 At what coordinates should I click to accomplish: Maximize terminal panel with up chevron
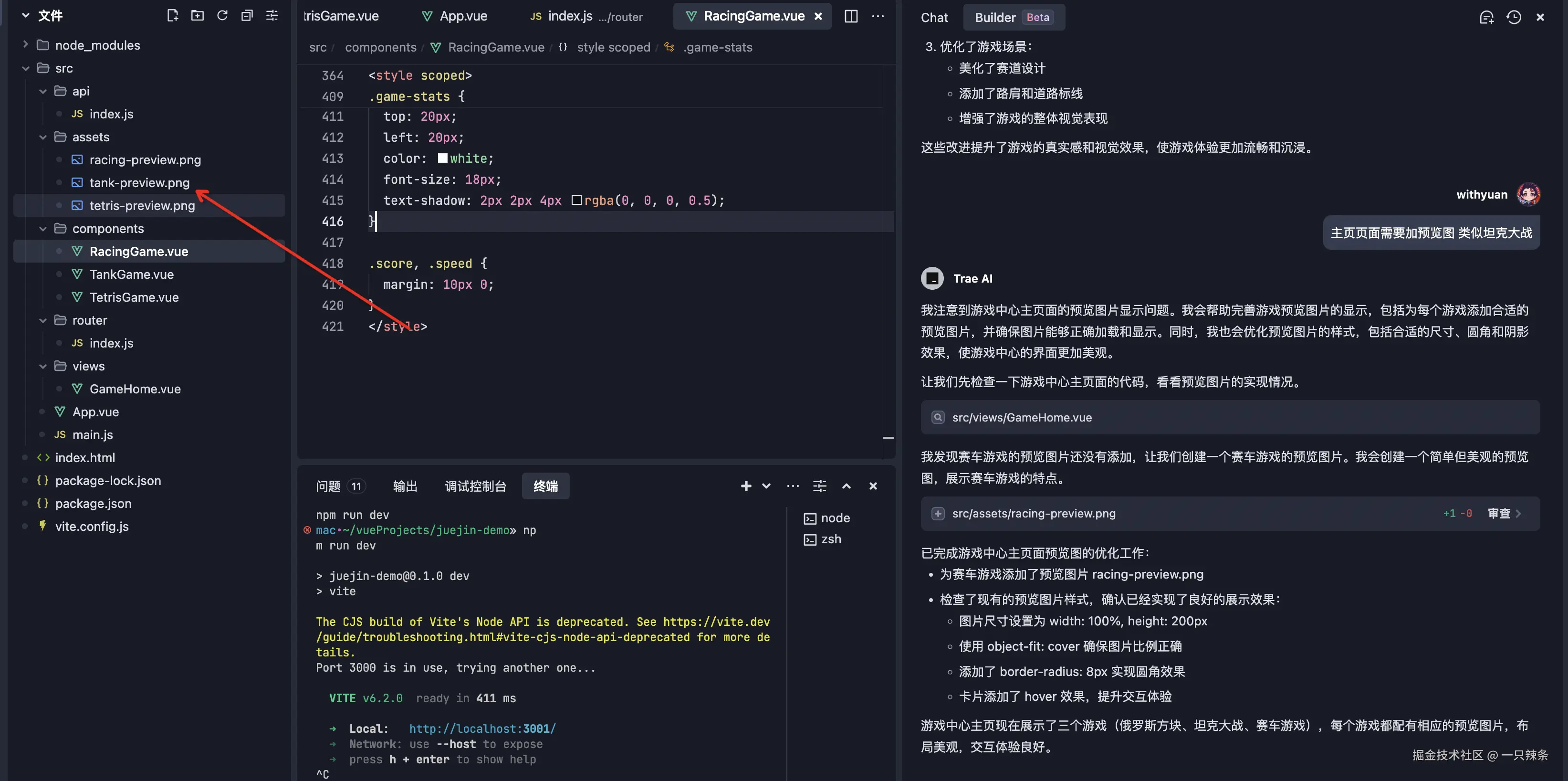(846, 486)
